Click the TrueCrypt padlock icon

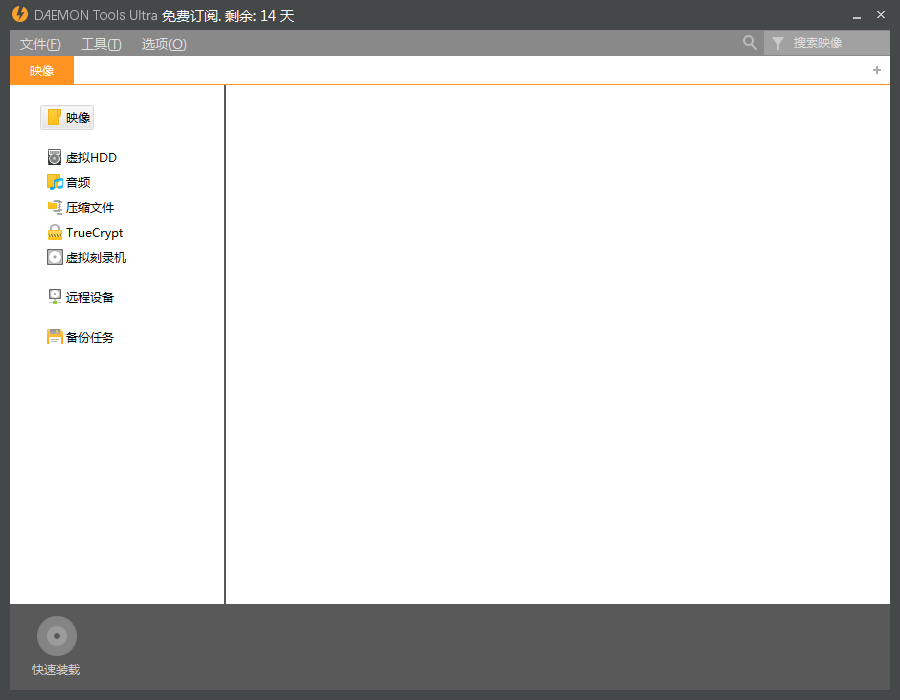(54, 232)
